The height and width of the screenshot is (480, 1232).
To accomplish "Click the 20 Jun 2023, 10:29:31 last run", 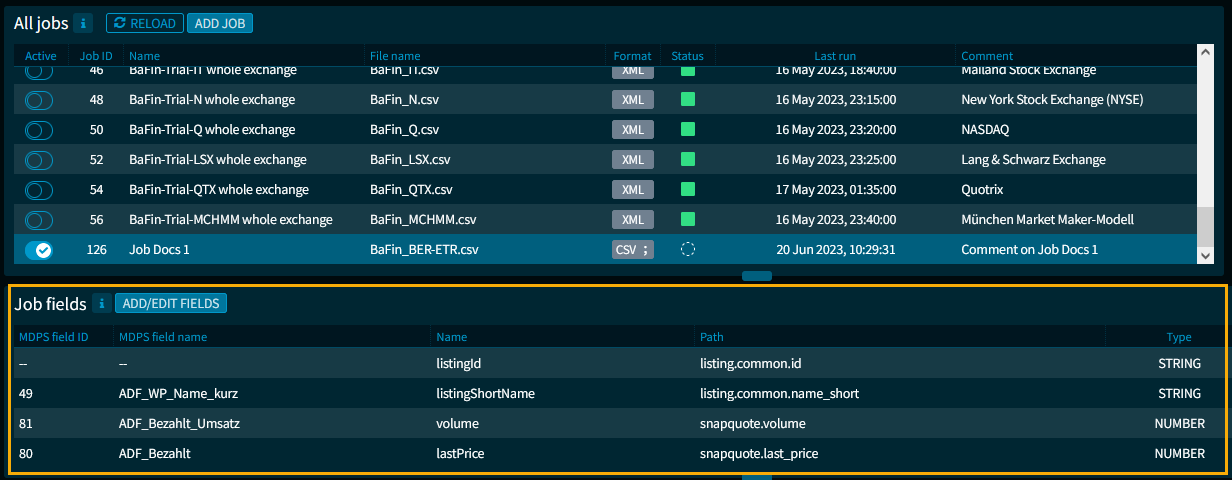I will [836, 250].
